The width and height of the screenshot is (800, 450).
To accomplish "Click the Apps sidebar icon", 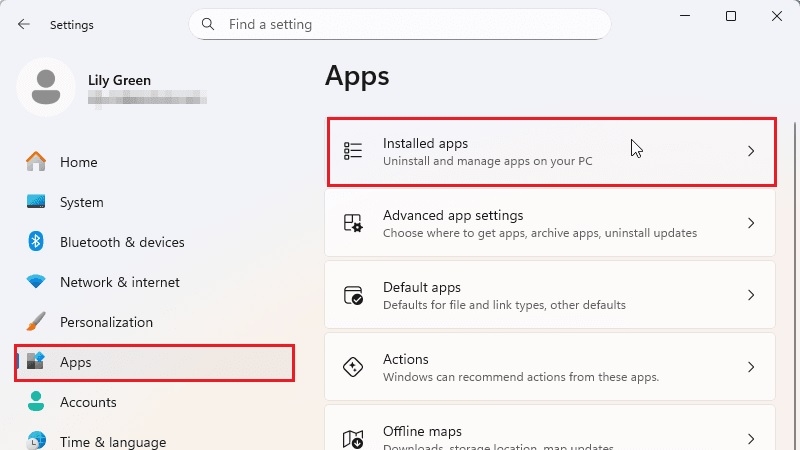I will [36, 361].
